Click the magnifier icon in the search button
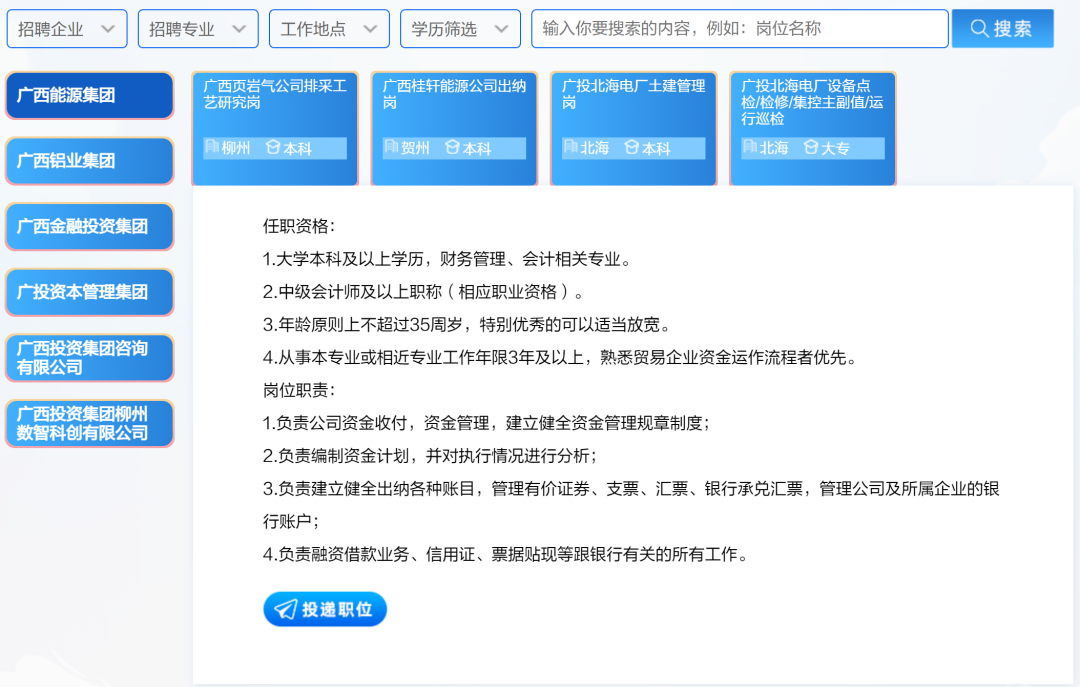The height and width of the screenshot is (687, 1080). click(x=979, y=28)
